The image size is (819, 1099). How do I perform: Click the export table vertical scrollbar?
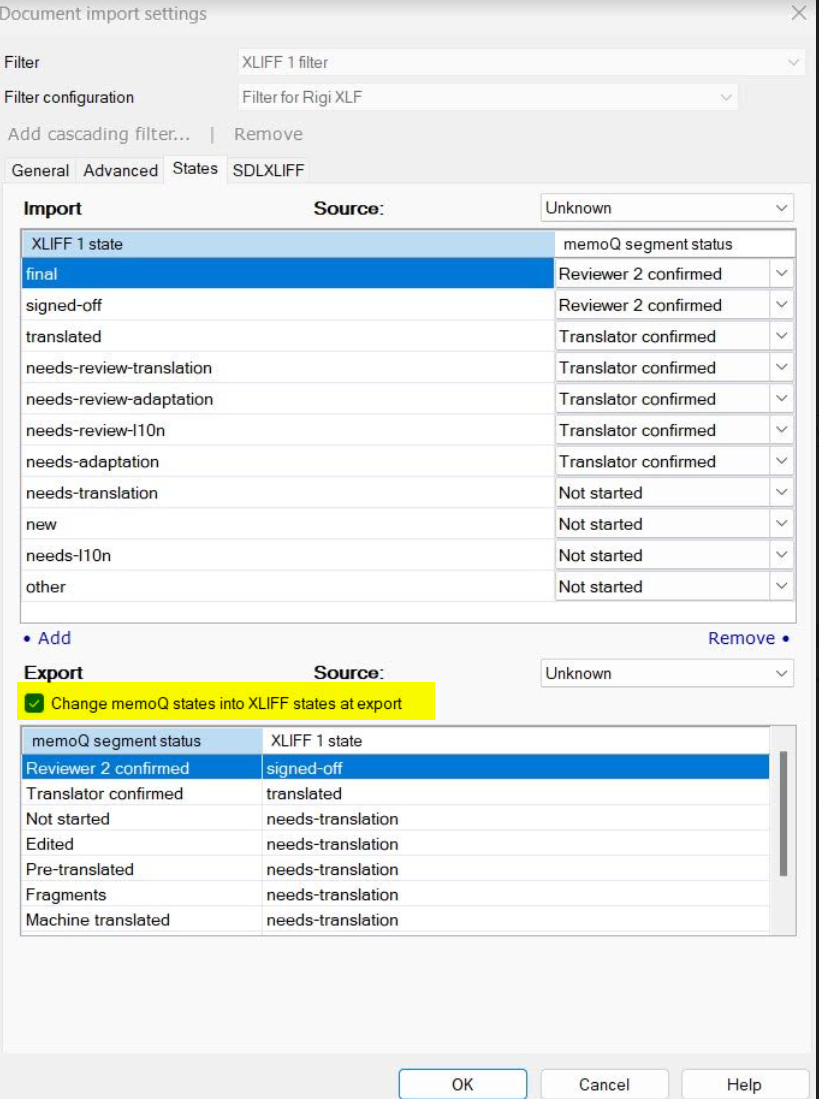pos(783,814)
